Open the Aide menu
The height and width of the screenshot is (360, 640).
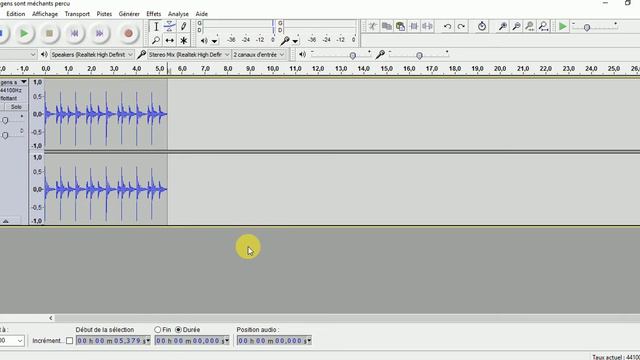tap(202, 14)
